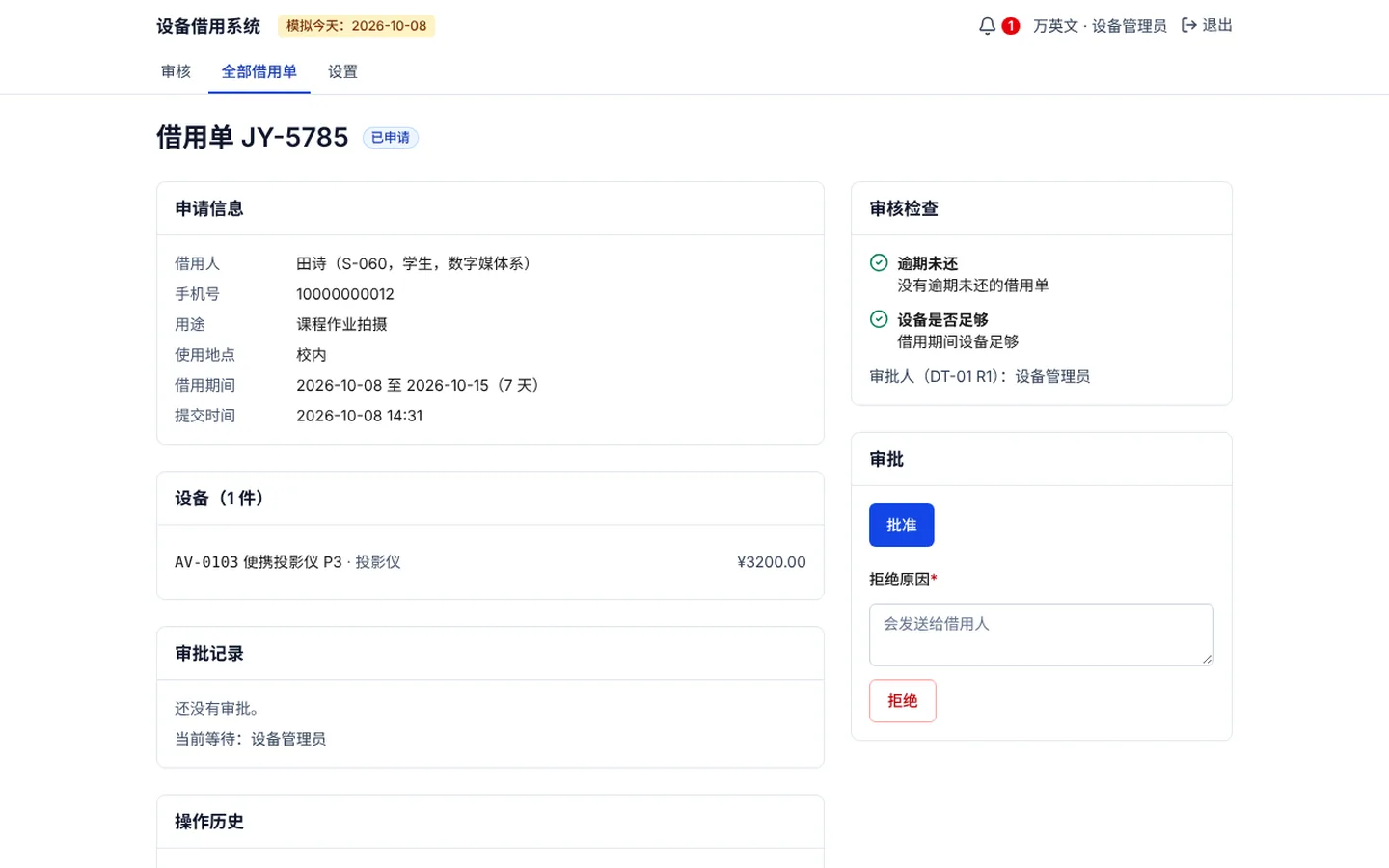The image size is (1389, 868).
Task: Click the 拒绝原因 field label
Action: pyautogui.click(x=903, y=580)
